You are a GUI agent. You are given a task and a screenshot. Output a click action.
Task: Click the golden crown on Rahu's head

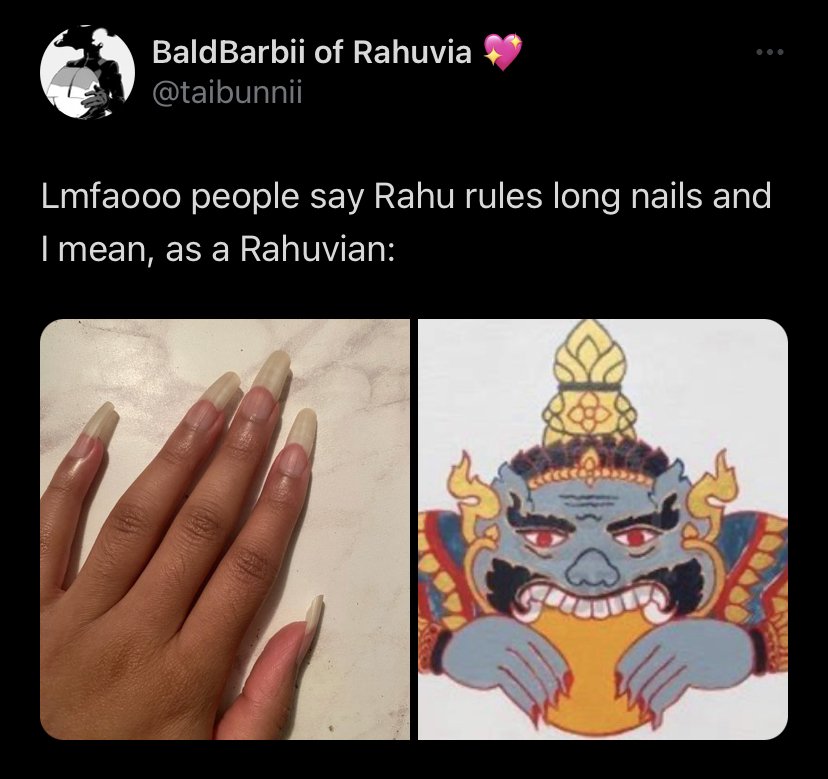[x=590, y=384]
